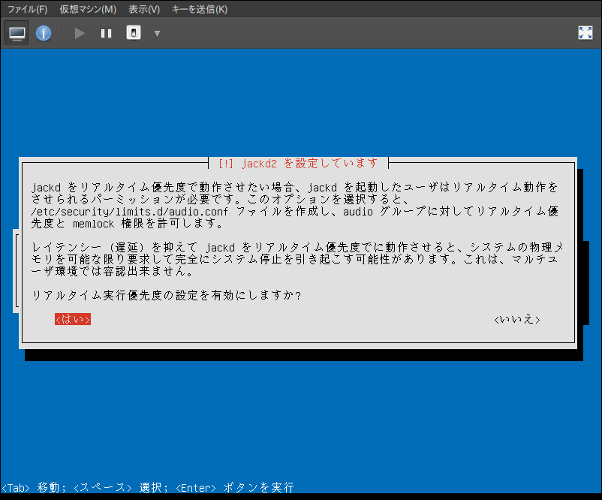The width and height of the screenshot is (602, 500).
Task: Select the <はい> button
Action: point(73,319)
